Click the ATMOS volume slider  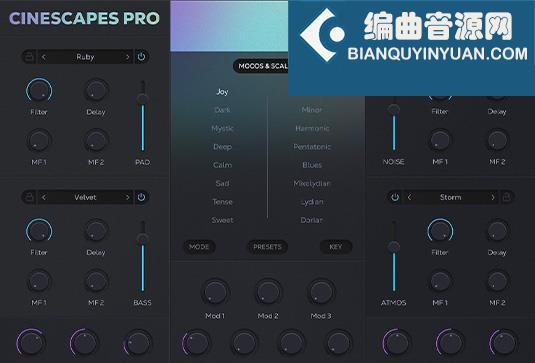coord(394,257)
